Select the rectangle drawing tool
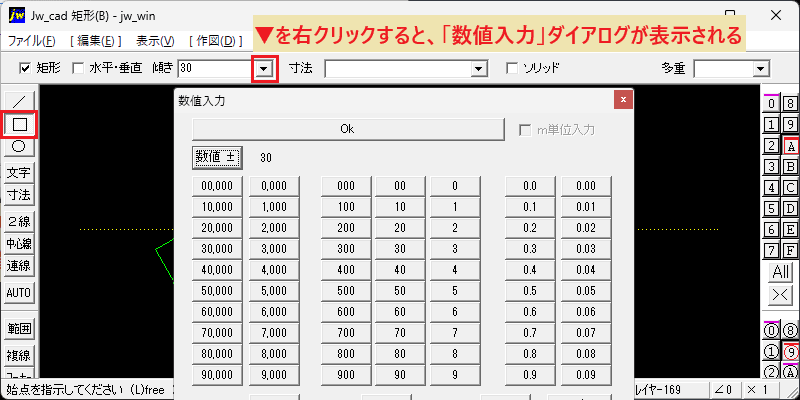 click(x=19, y=124)
